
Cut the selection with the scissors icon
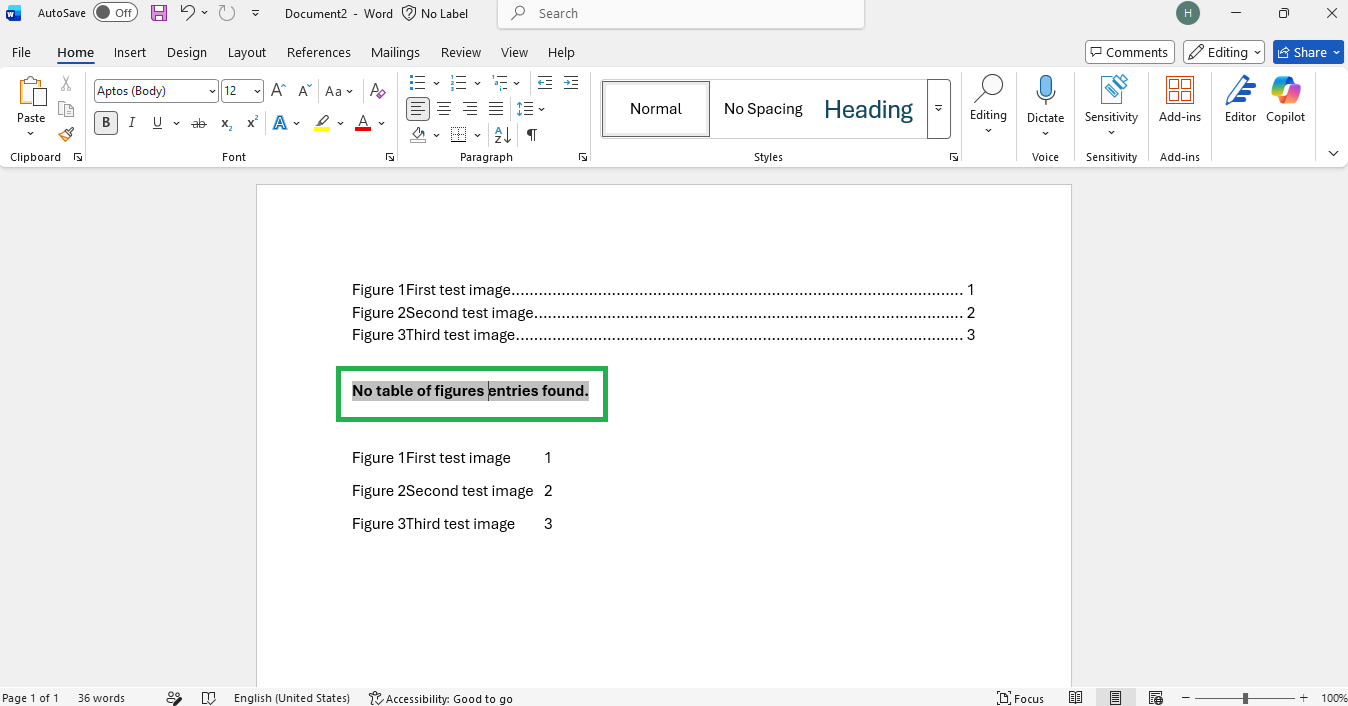click(x=66, y=84)
